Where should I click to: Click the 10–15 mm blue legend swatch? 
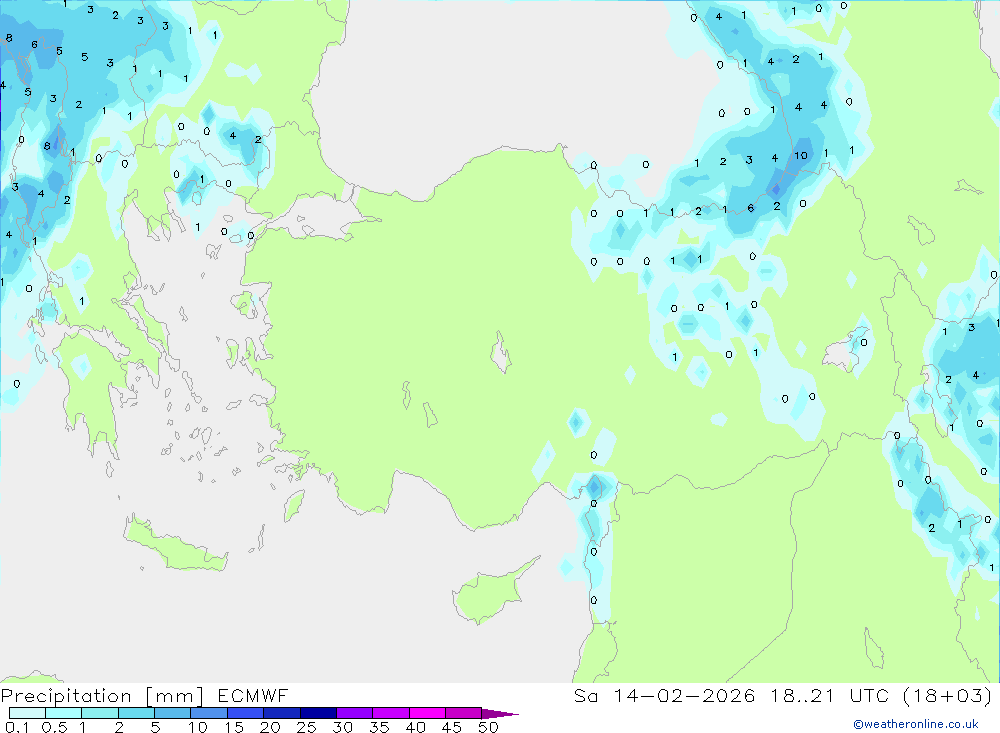209,713
